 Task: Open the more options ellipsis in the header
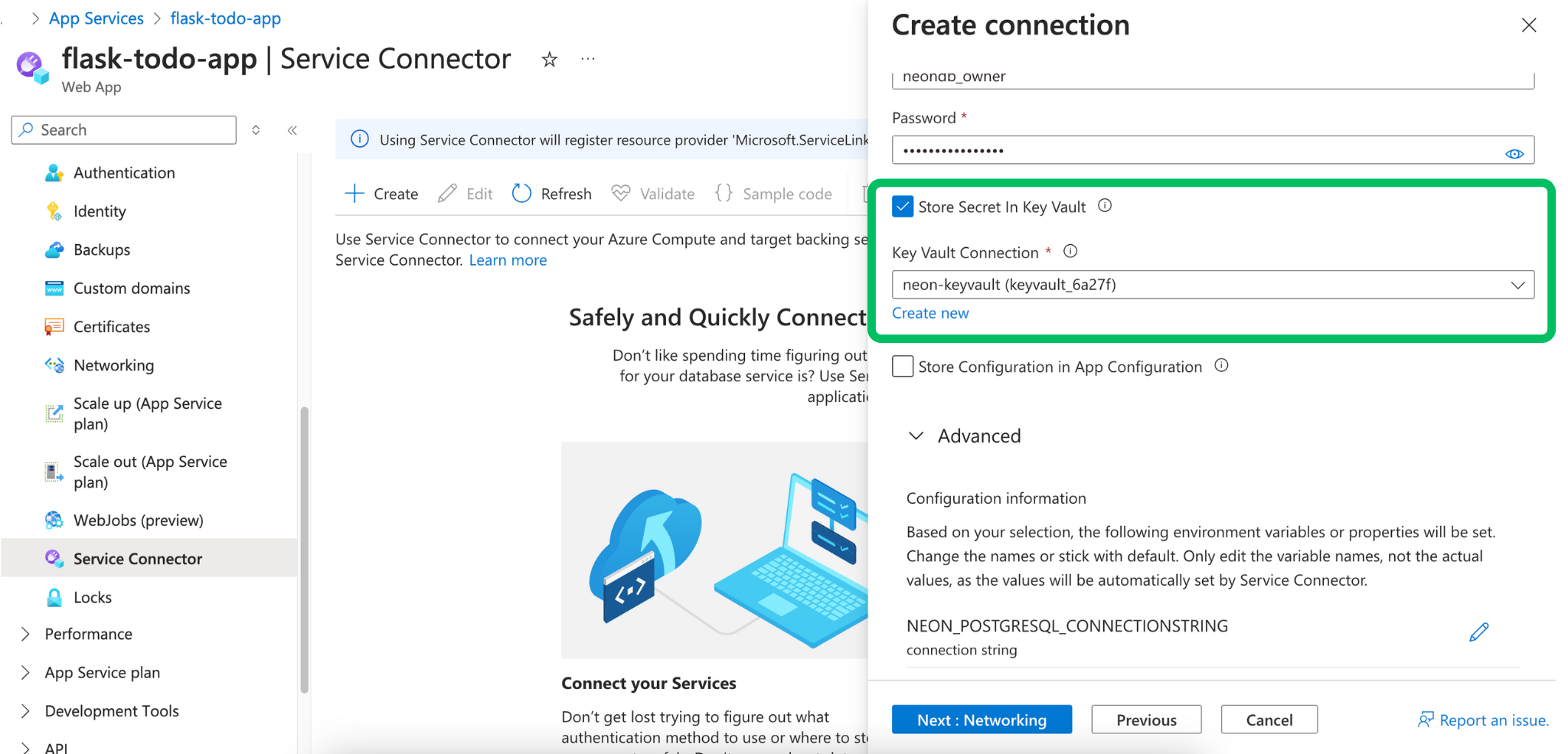tap(588, 60)
